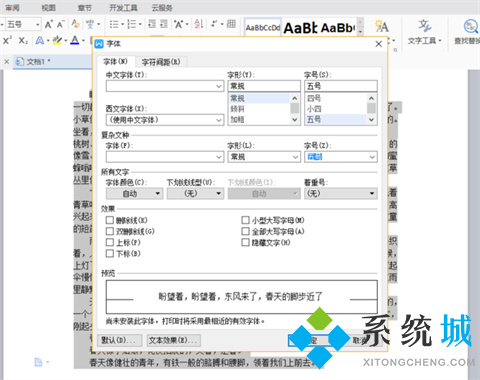Click the bullet list icon
Viewport: 480px width, 380px height.
(114, 24)
